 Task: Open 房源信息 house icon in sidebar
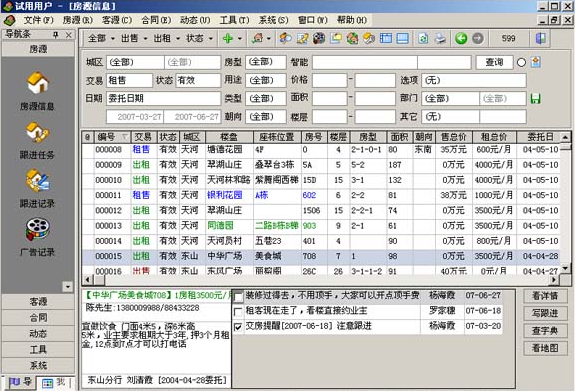pyautogui.click(x=38, y=83)
